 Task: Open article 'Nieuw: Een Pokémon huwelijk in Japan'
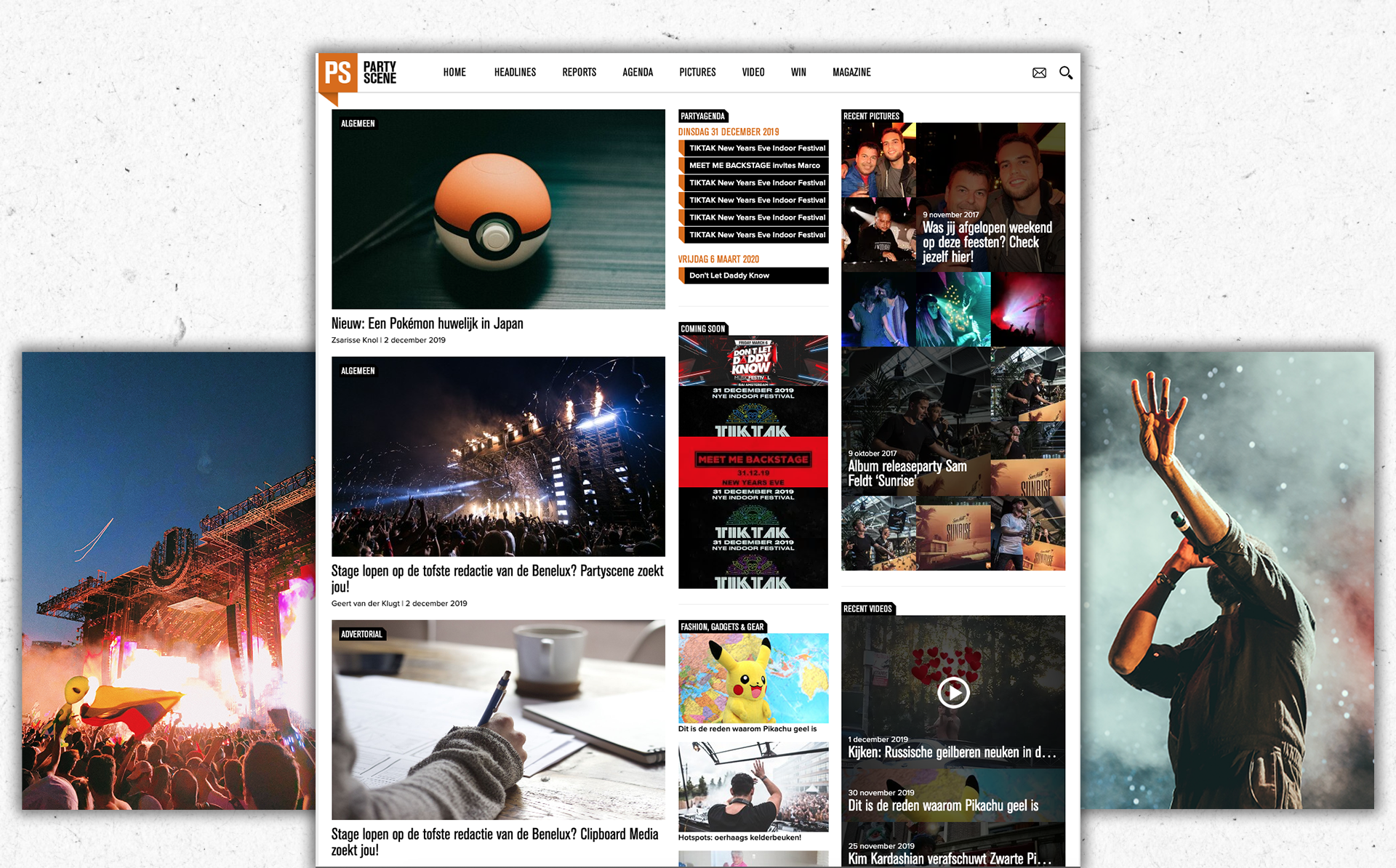[427, 324]
